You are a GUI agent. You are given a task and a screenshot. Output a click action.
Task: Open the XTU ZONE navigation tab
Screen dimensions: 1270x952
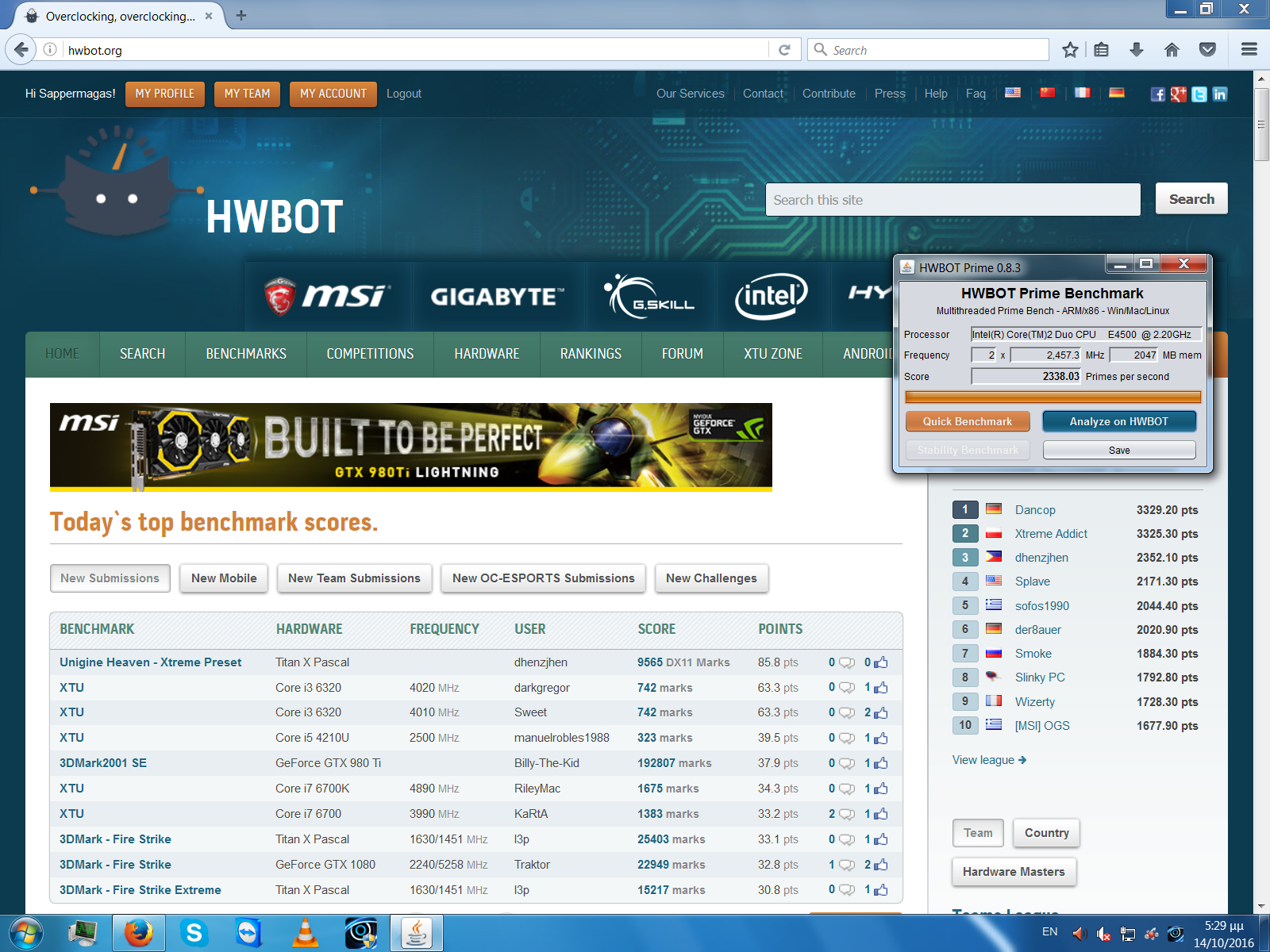click(773, 354)
